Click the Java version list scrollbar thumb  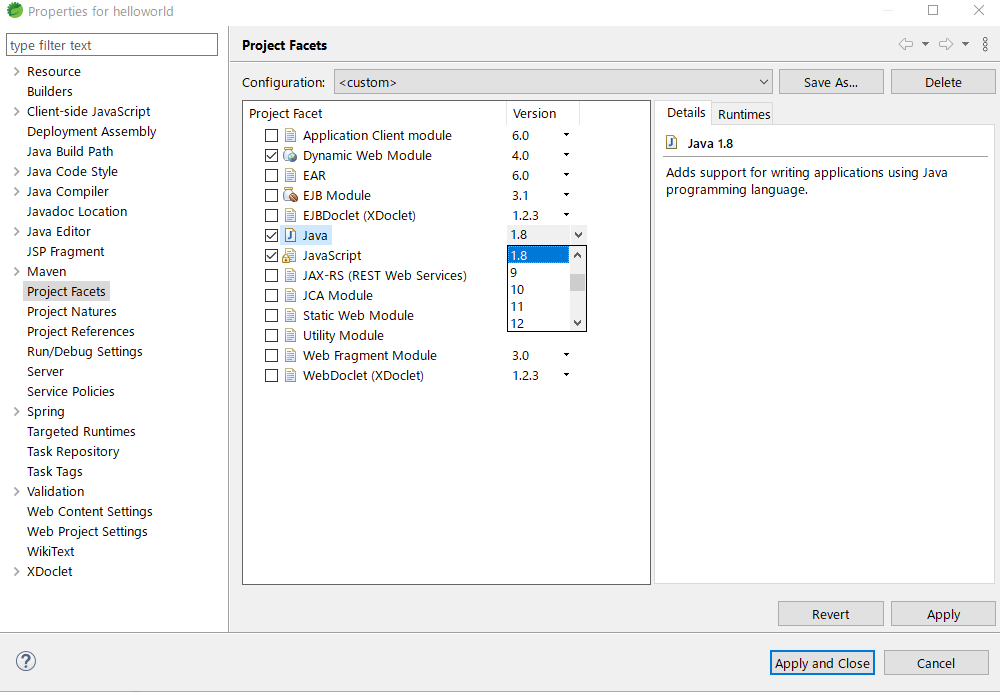tap(577, 281)
